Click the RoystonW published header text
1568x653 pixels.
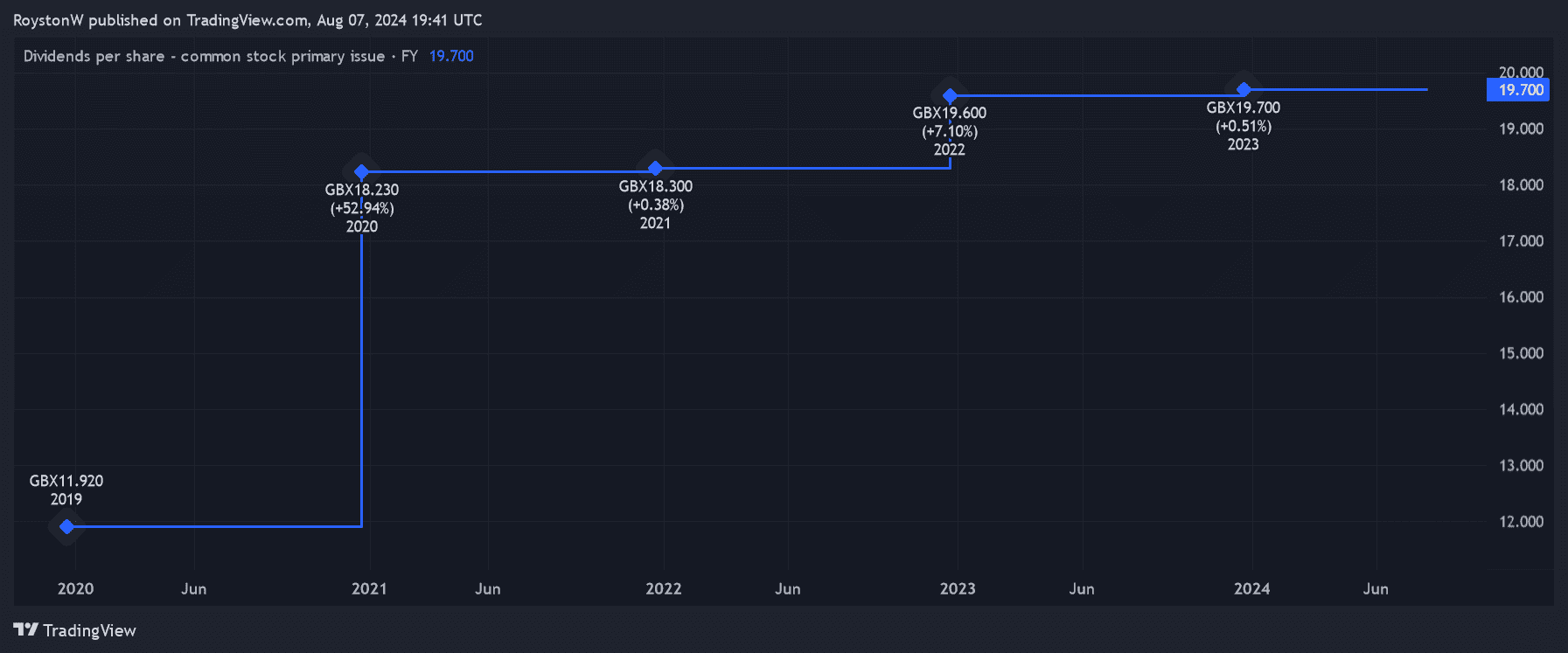pos(247,20)
